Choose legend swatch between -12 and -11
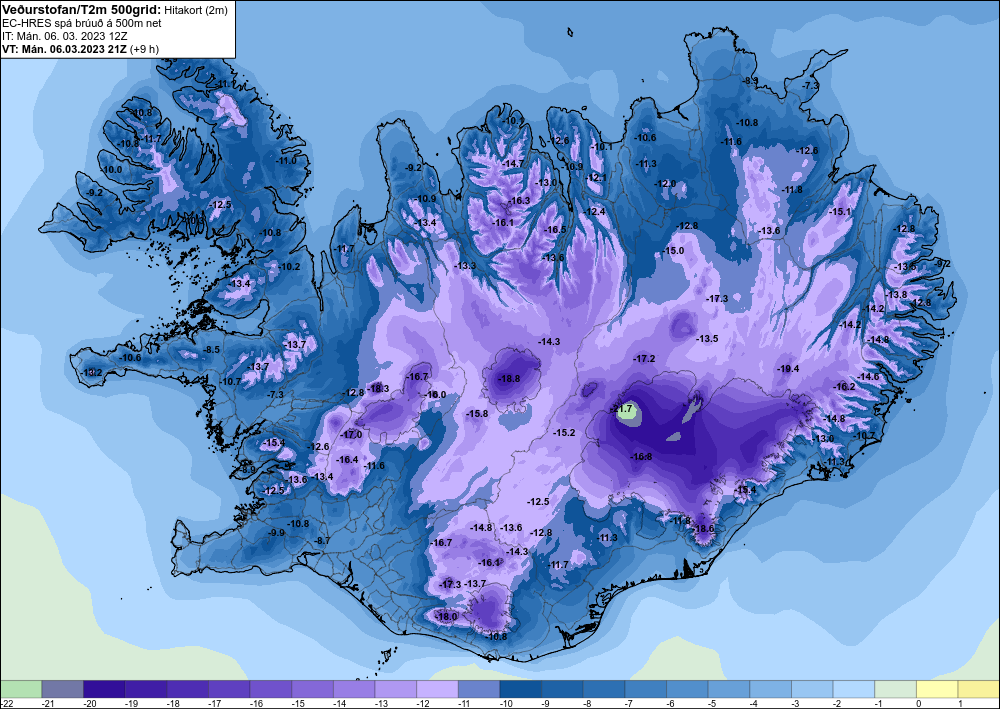The image size is (1000, 709). [438, 689]
